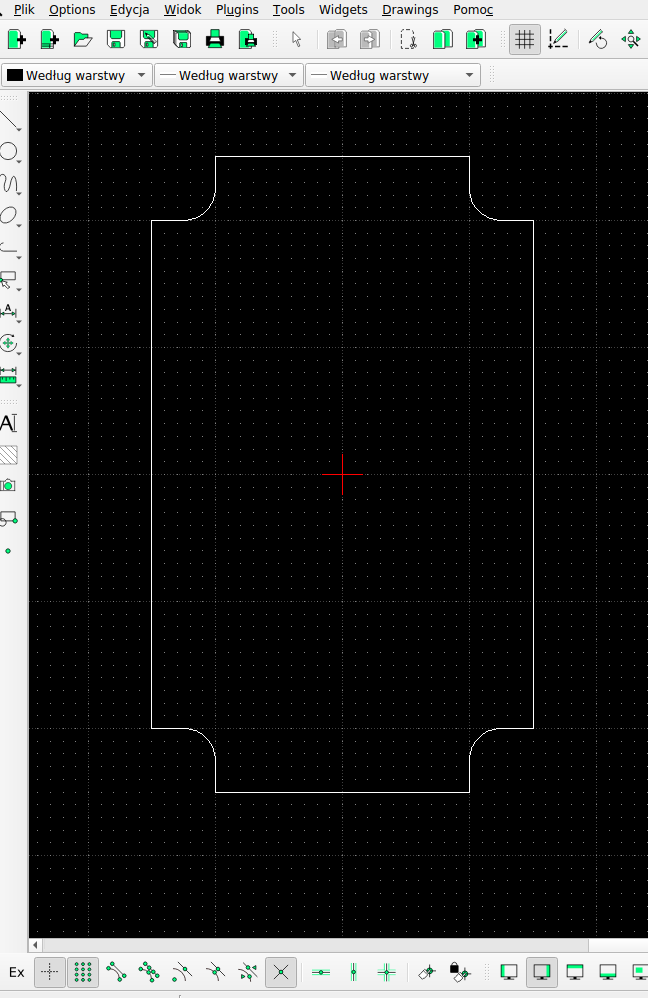
Task: Toggle grid visibility
Action: pos(525,39)
